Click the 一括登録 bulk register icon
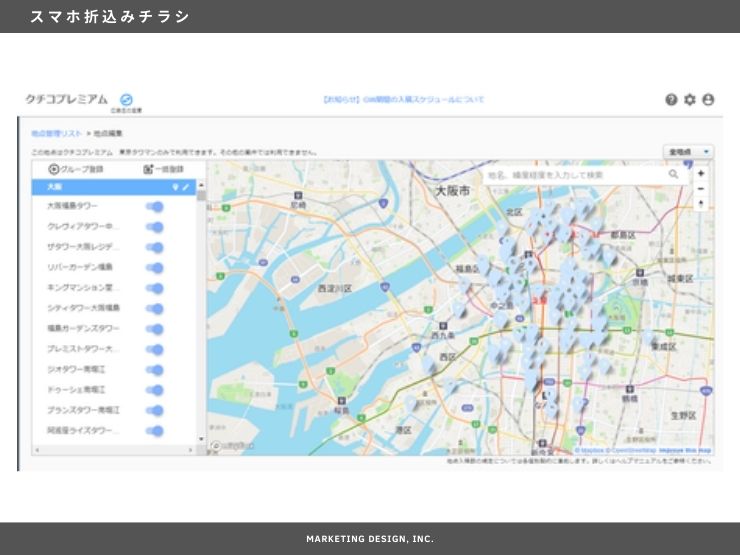 (148, 169)
